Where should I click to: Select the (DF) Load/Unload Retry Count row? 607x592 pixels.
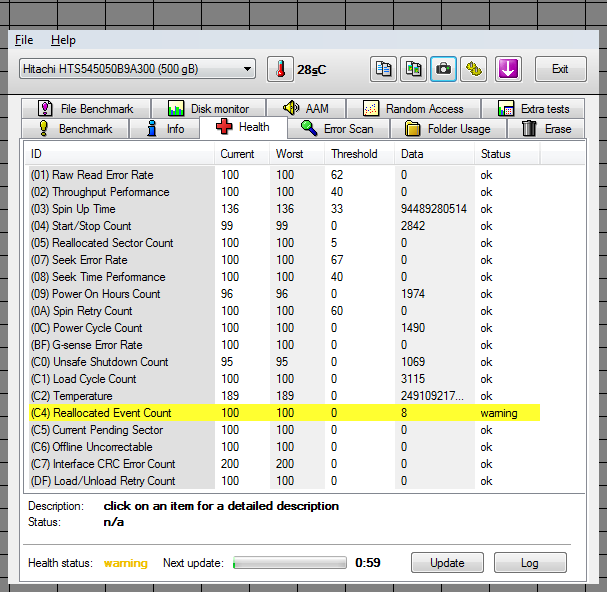tap(285, 481)
